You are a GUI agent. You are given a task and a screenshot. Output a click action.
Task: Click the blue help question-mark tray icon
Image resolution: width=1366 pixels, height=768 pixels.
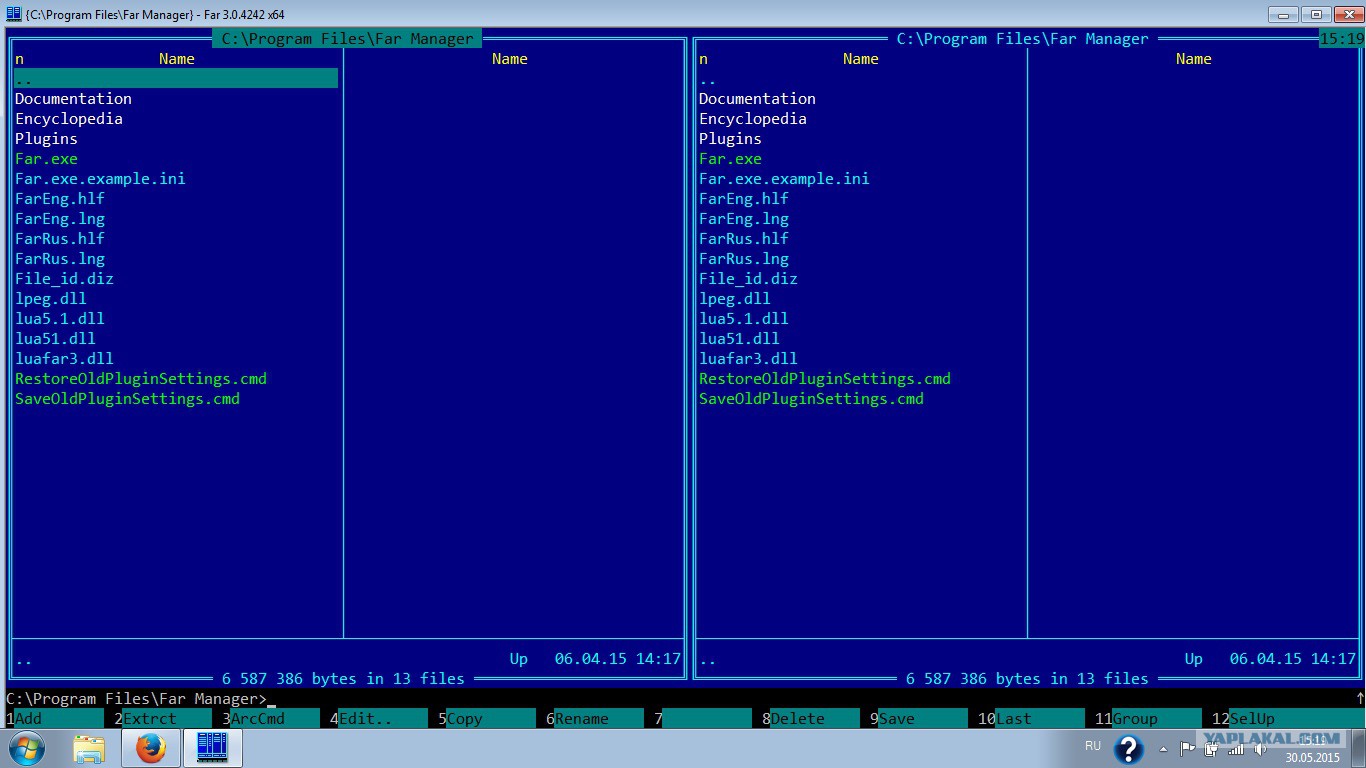1129,749
